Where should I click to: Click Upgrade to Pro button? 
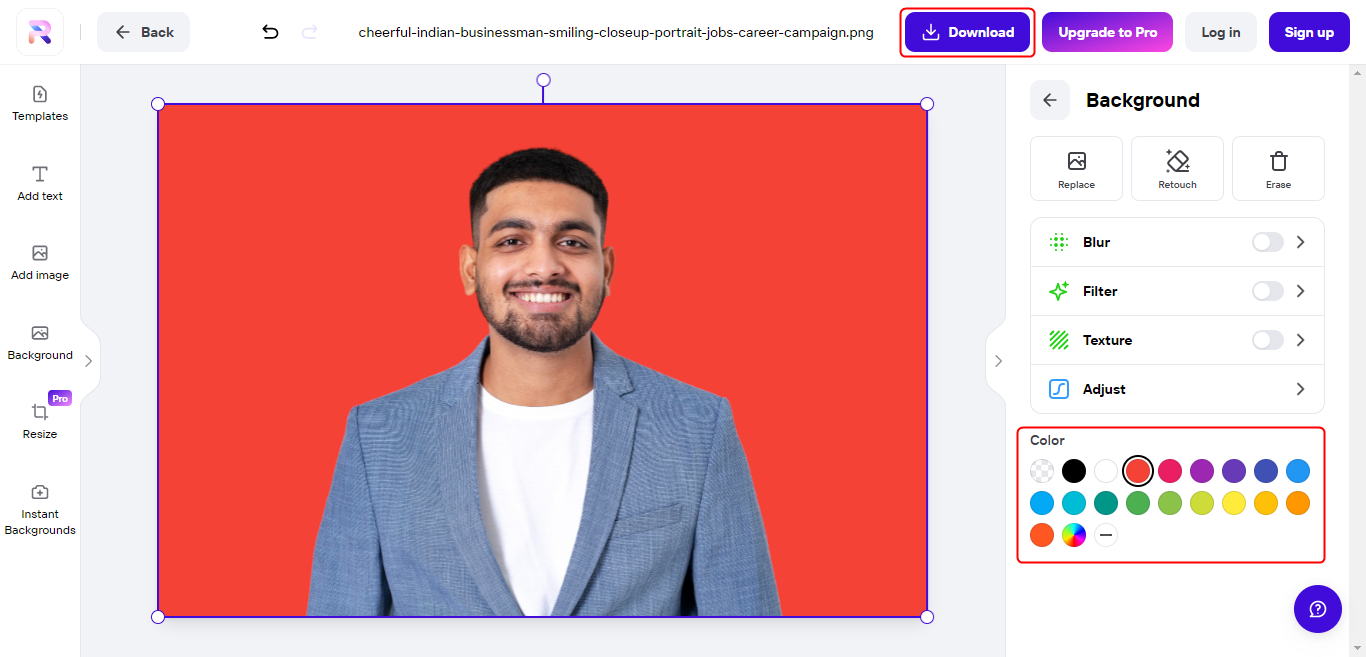pyautogui.click(x=1107, y=32)
